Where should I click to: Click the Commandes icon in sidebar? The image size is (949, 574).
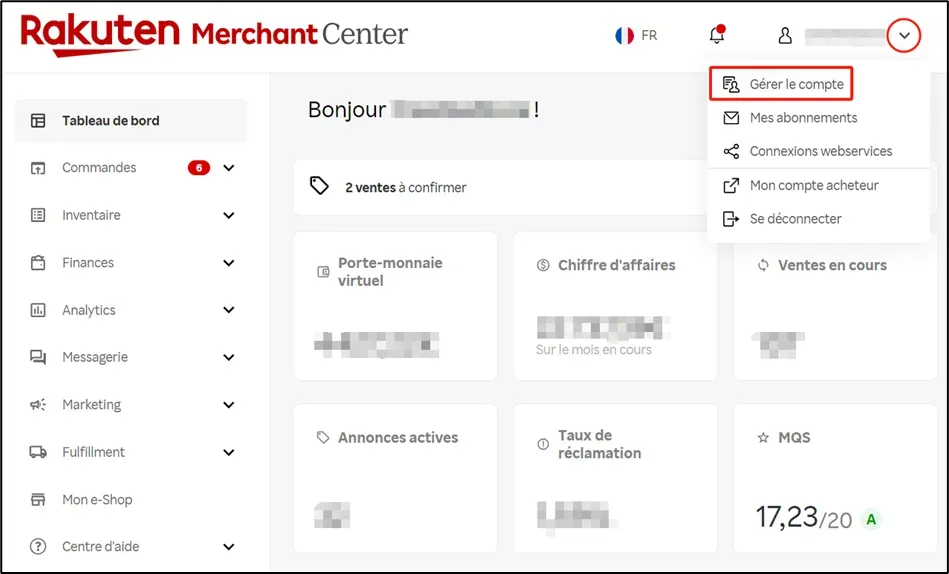[x=38, y=168]
